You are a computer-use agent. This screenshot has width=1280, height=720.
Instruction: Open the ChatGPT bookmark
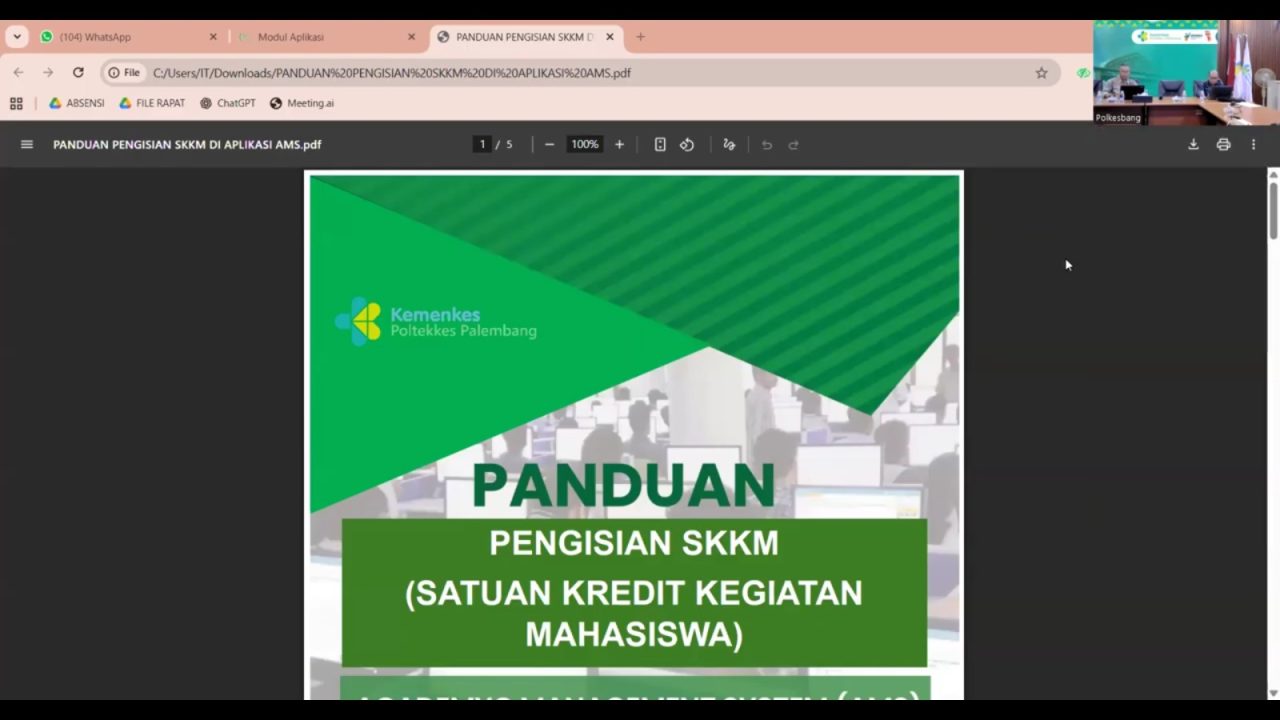[x=228, y=103]
